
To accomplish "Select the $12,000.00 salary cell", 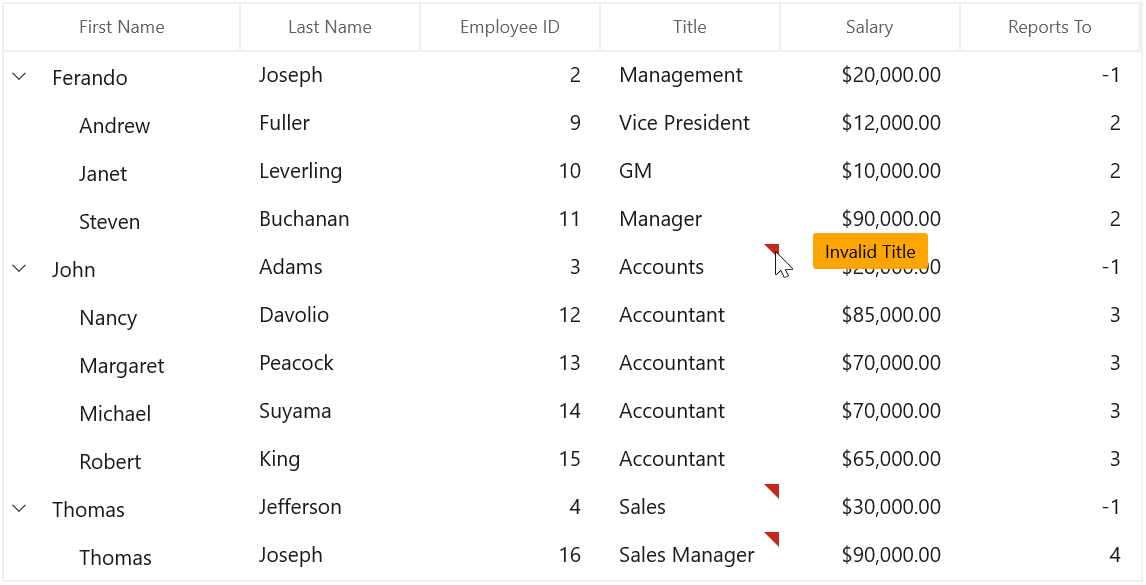I will coord(870,124).
